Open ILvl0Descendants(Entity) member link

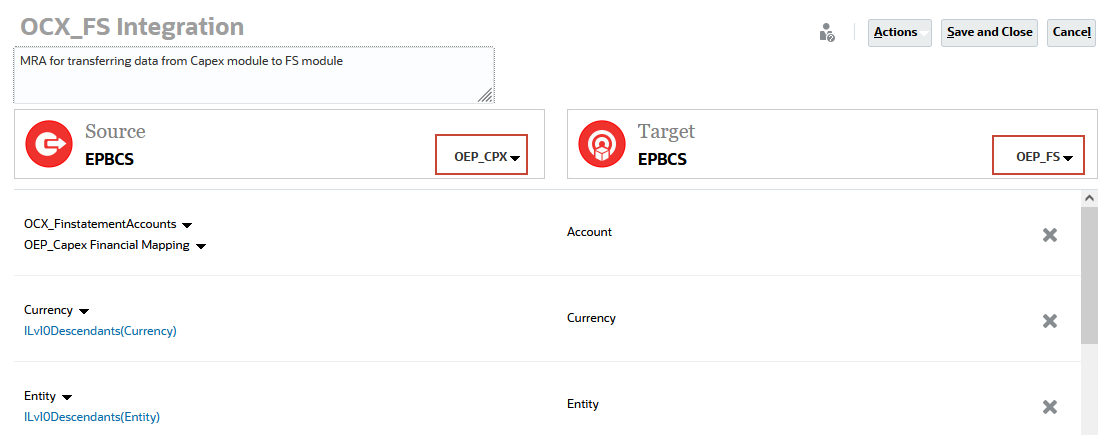[92, 417]
